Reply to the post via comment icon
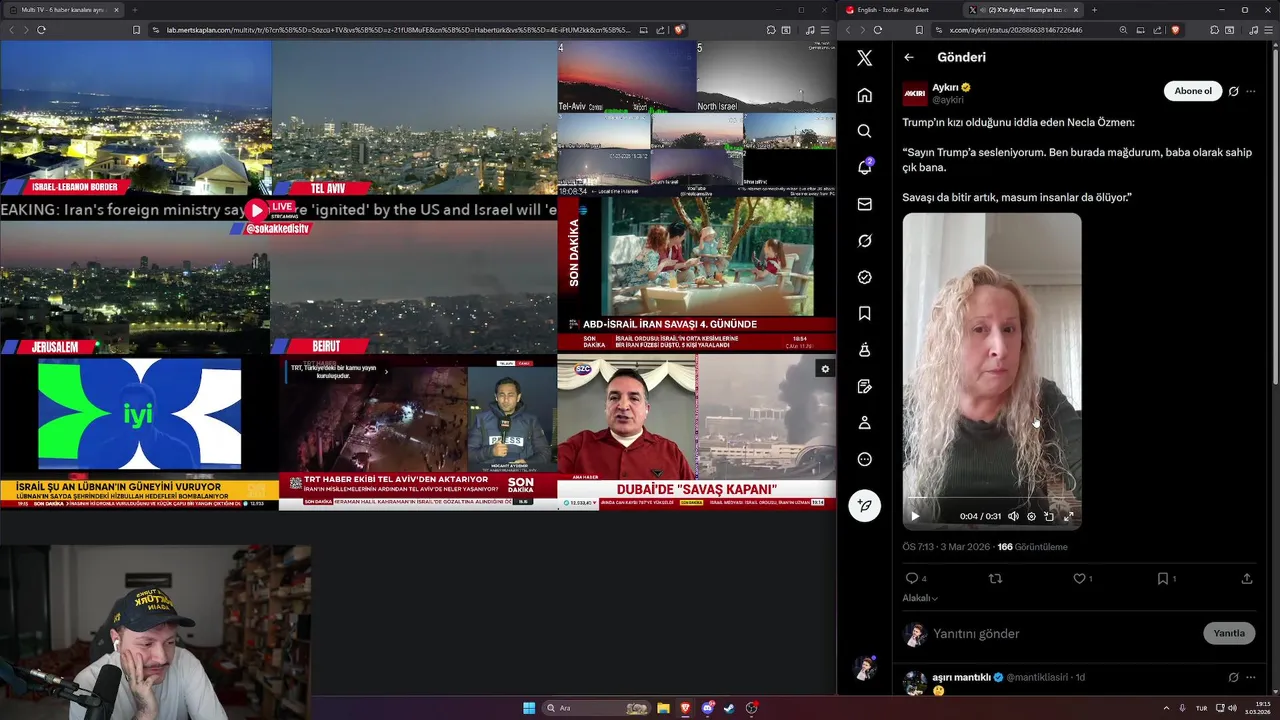The height and width of the screenshot is (720, 1280). [911, 578]
